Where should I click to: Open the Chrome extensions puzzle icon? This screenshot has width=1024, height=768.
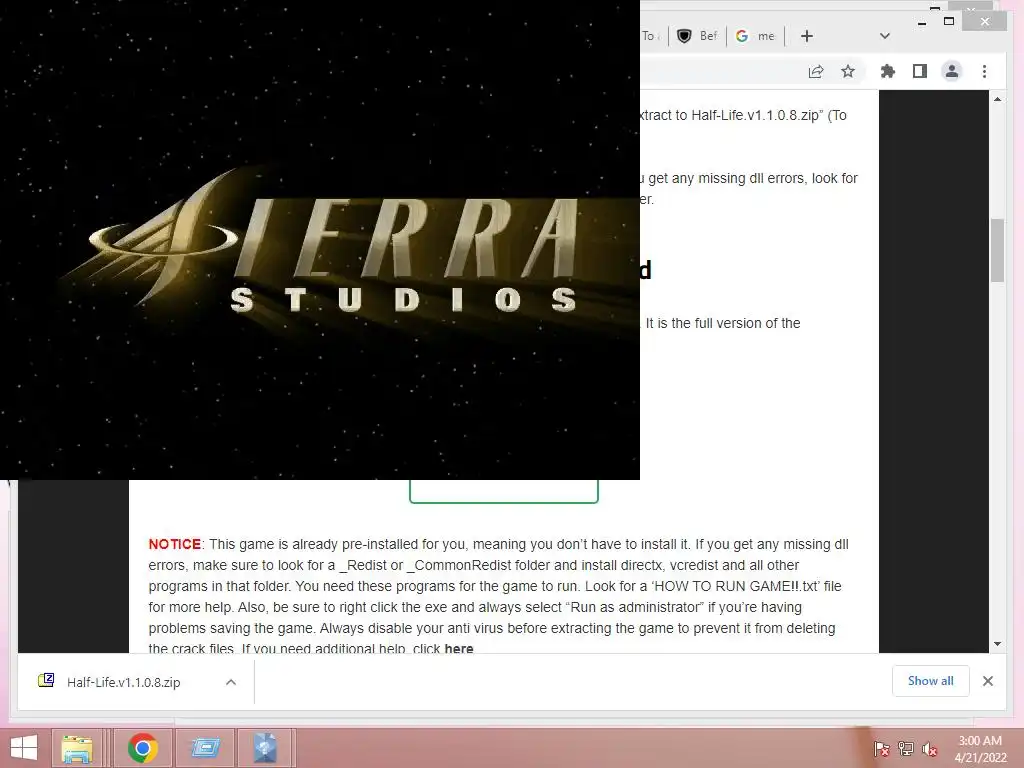point(888,71)
